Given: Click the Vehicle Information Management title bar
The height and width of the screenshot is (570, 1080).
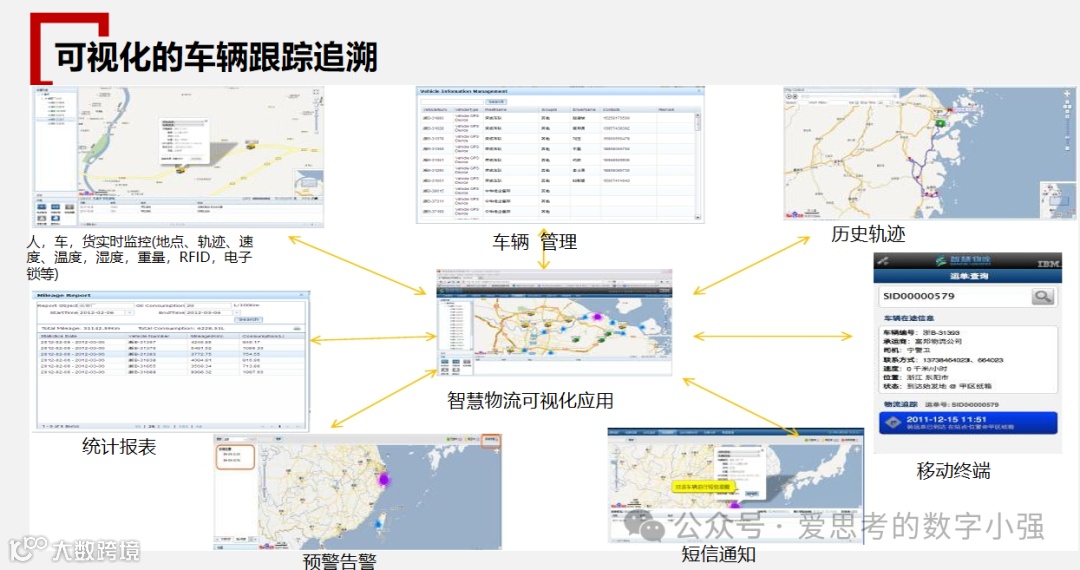Looking at the screenshot, I should 560,91.
